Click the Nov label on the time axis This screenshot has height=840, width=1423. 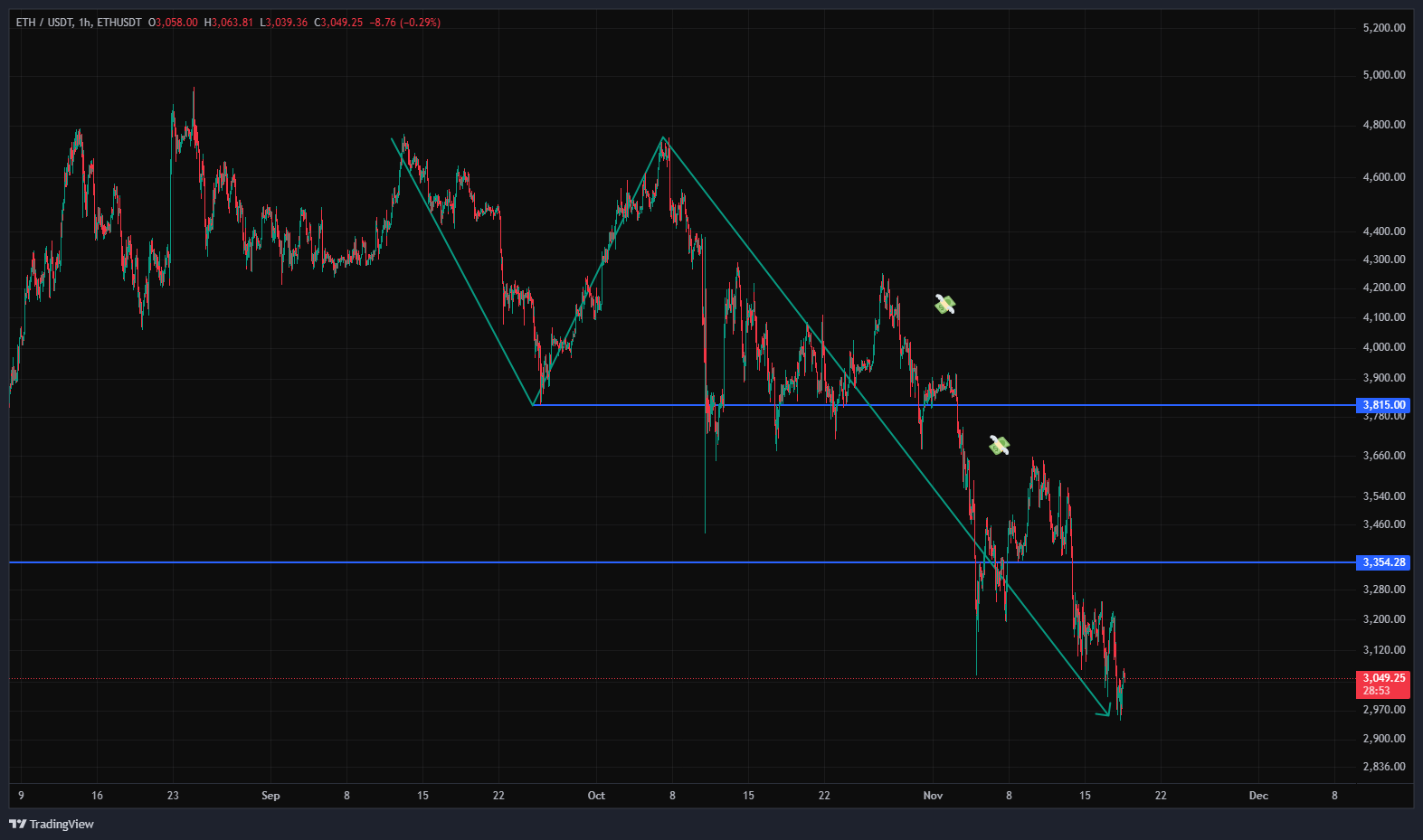click(933, 796)
